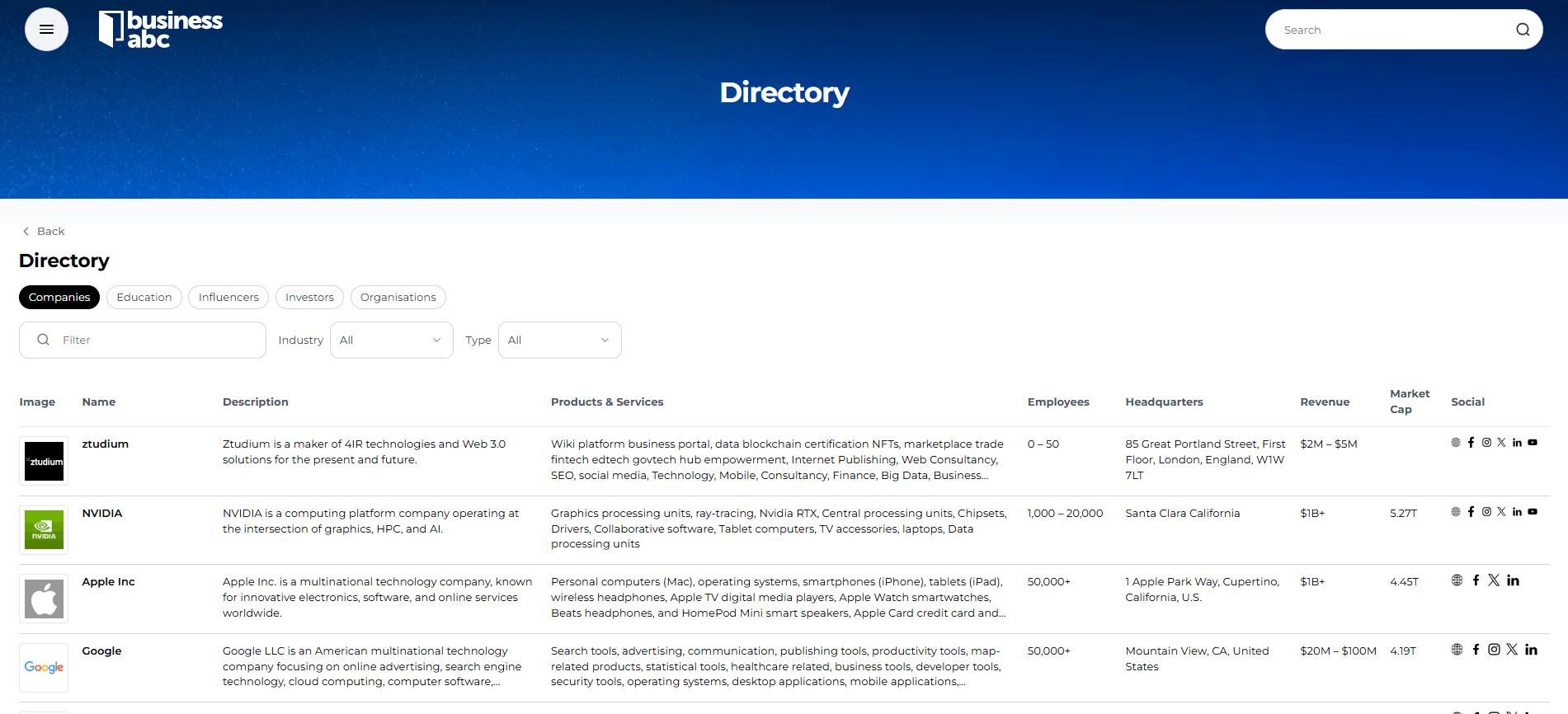
Task: Open the hamburger menu button
Action: pyautogui.click(x=46, y=30)
